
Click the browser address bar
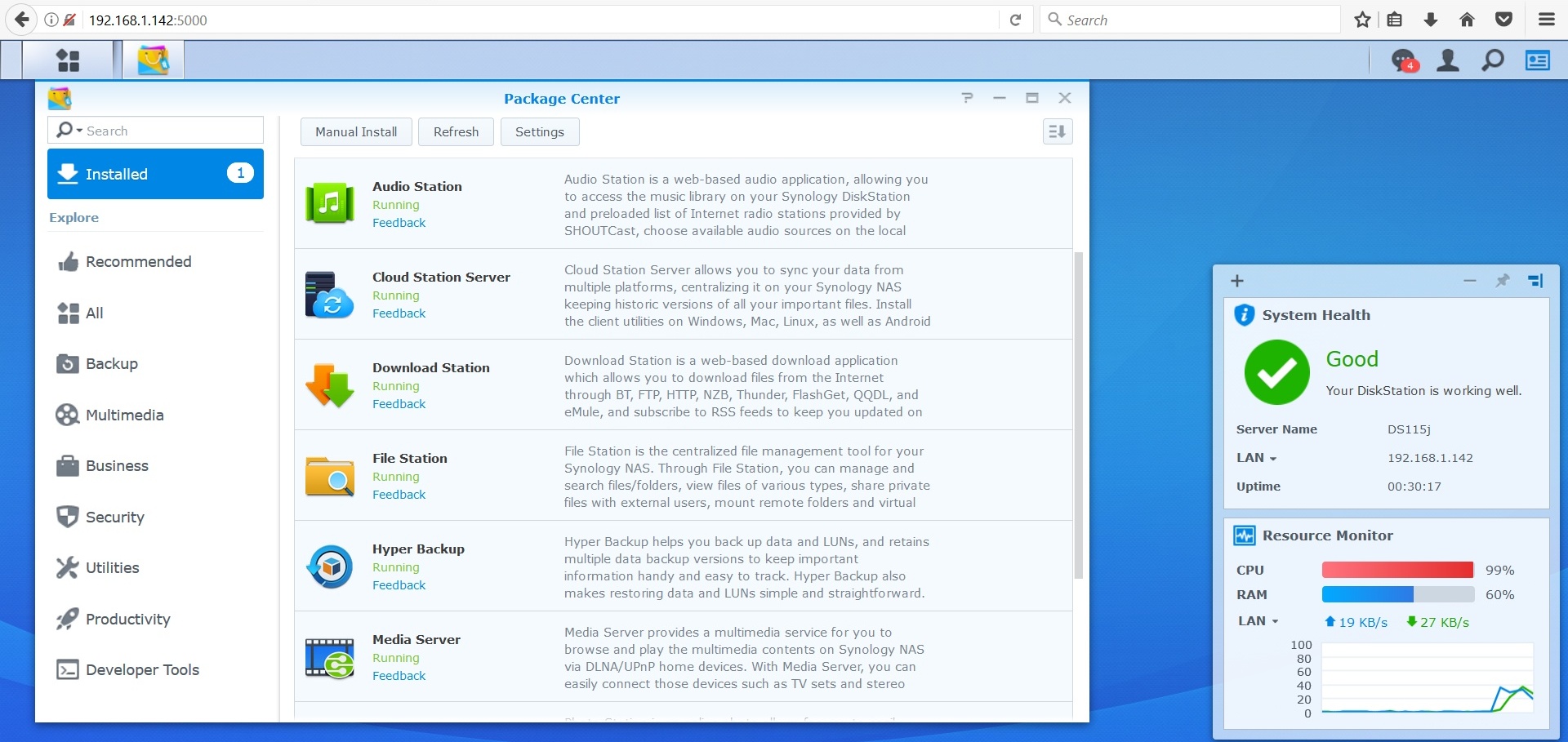539,20
